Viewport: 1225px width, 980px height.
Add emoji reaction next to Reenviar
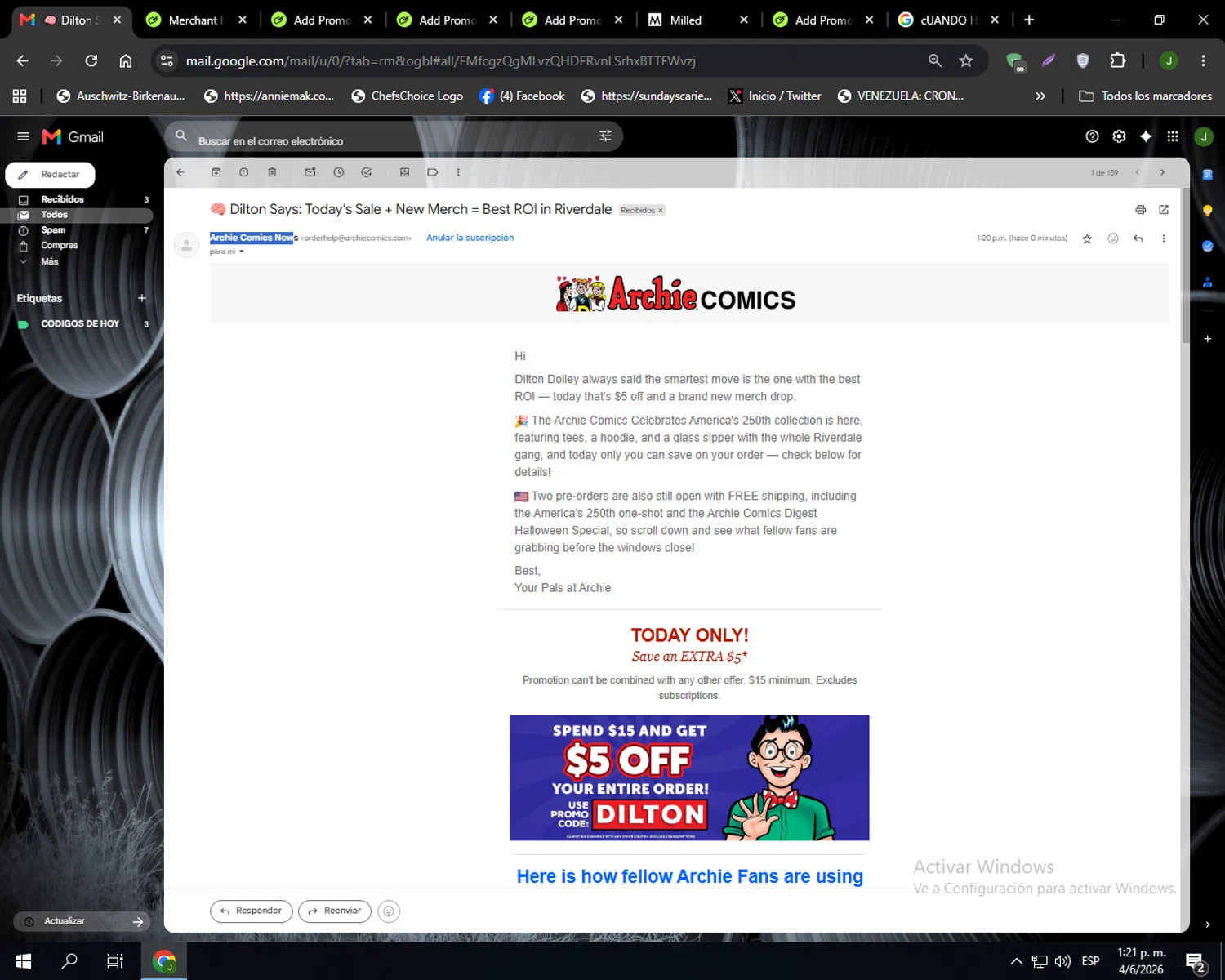pos(389,911)
